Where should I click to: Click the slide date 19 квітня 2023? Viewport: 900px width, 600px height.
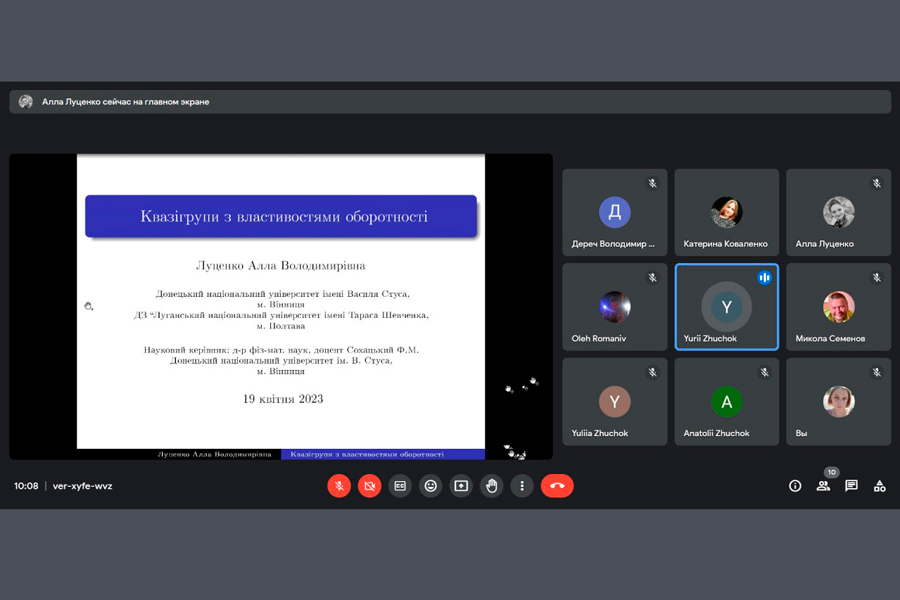(283, 399)
